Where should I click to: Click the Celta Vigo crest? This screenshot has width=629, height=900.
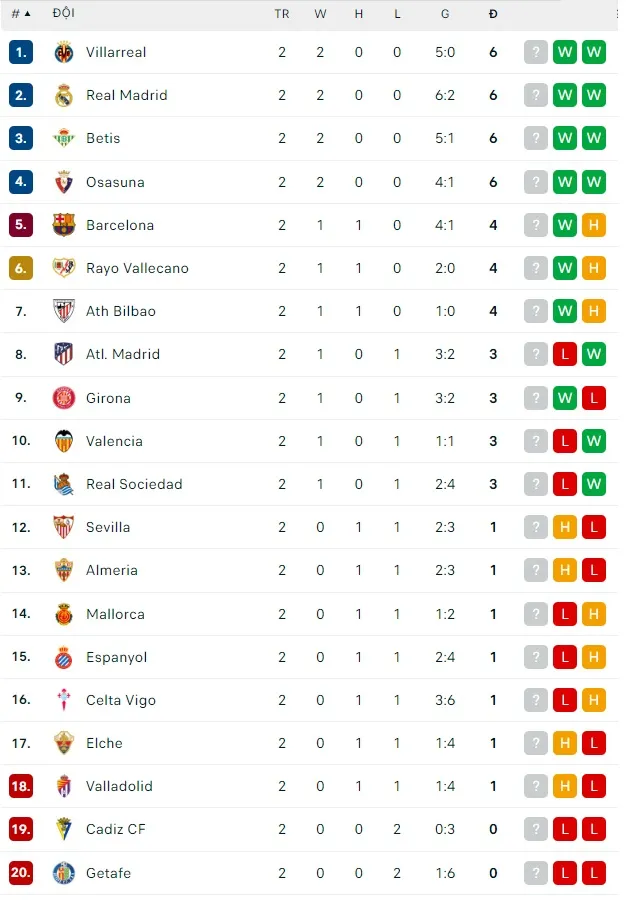point(65,700)
